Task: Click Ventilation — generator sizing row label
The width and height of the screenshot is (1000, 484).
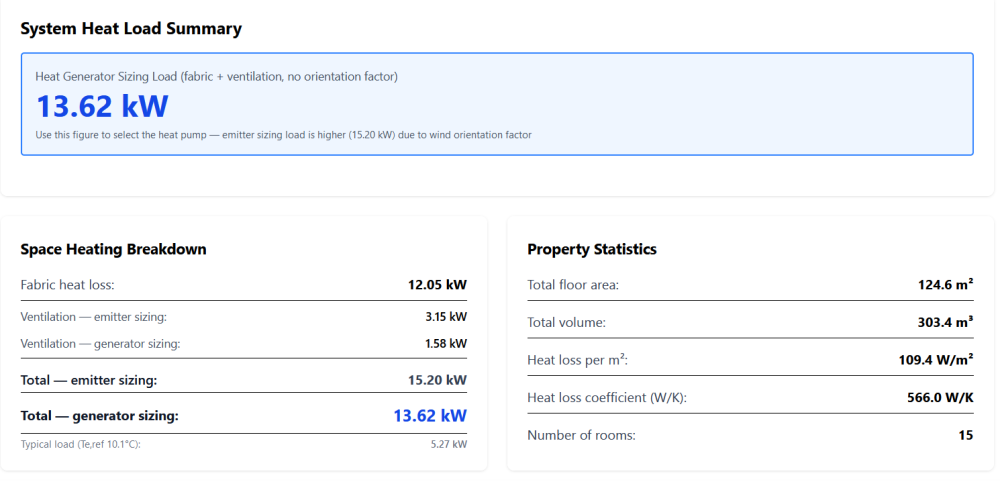Action: pyautogui.click(x=99, y=344)
